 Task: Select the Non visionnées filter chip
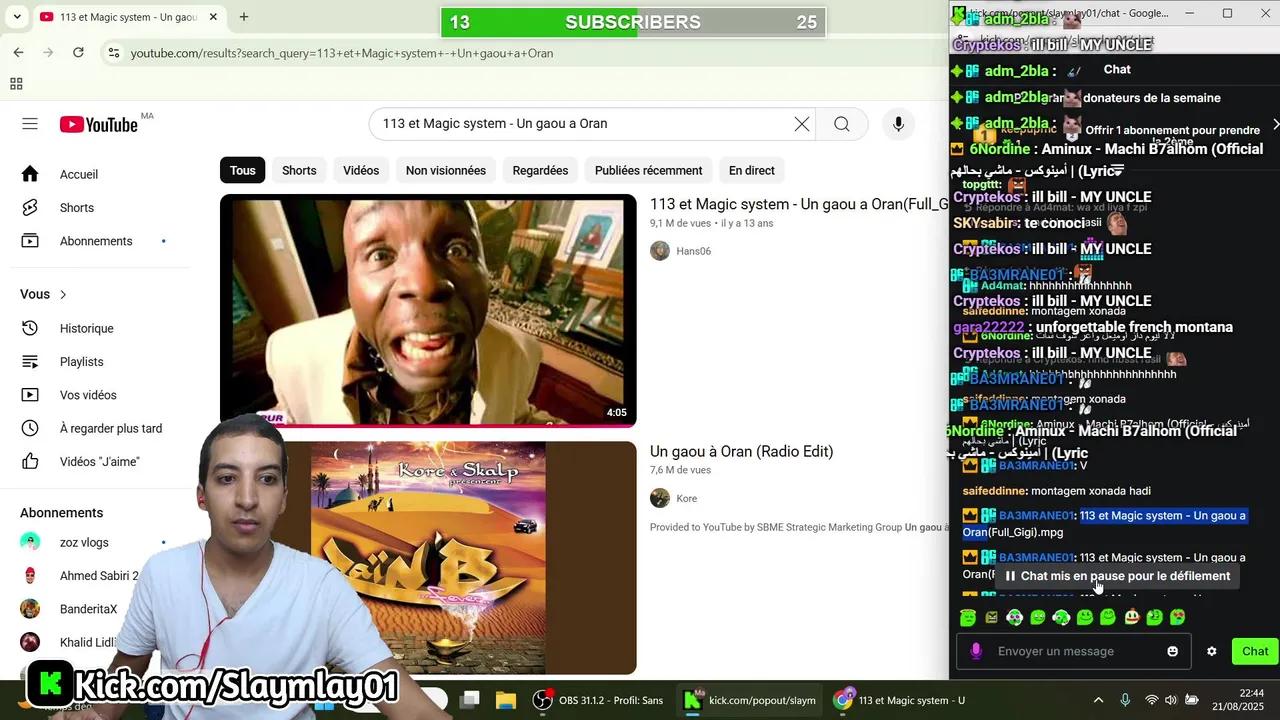coord(446,170)
